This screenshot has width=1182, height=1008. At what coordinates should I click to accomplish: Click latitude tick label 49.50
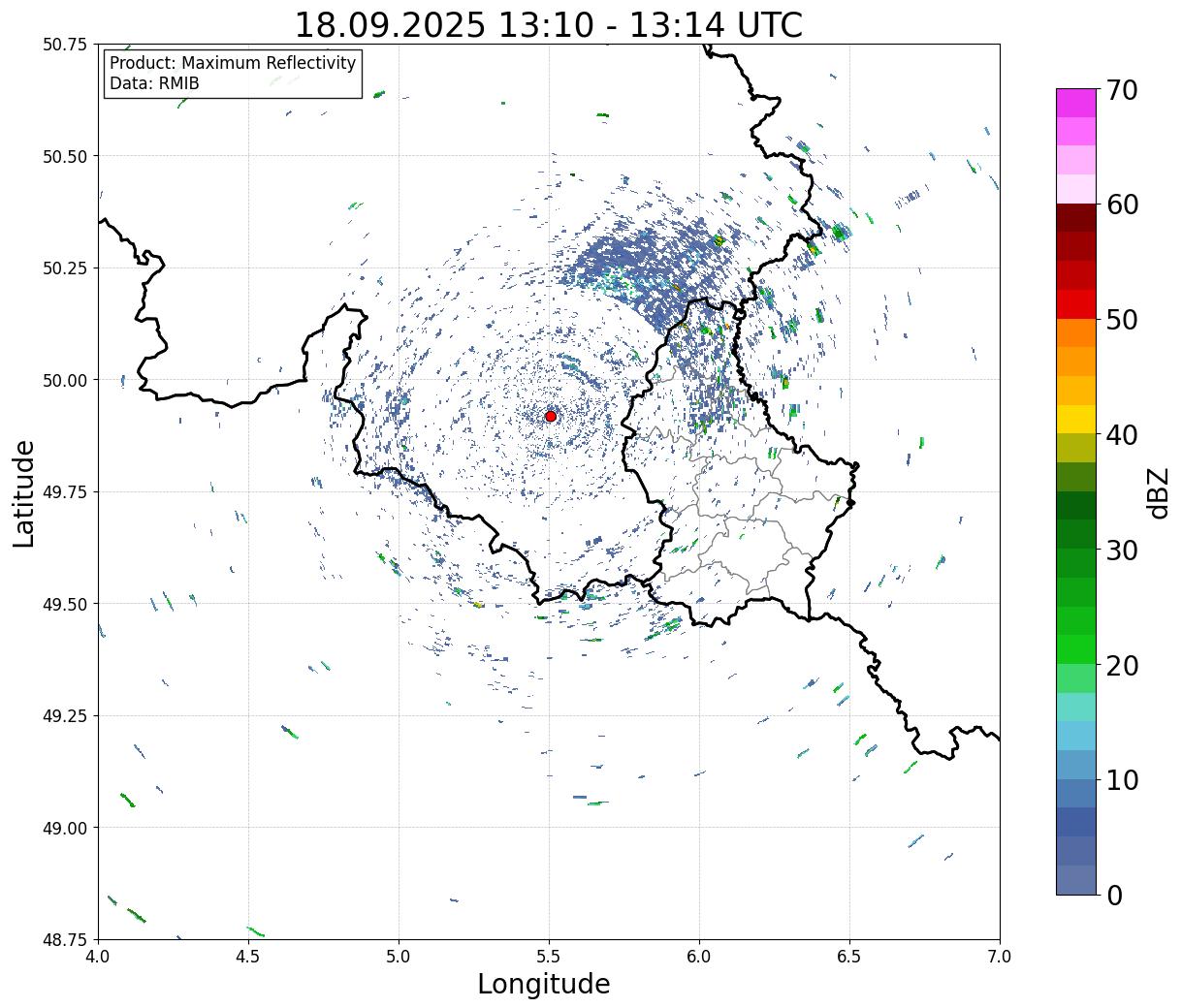coord(65,604)
